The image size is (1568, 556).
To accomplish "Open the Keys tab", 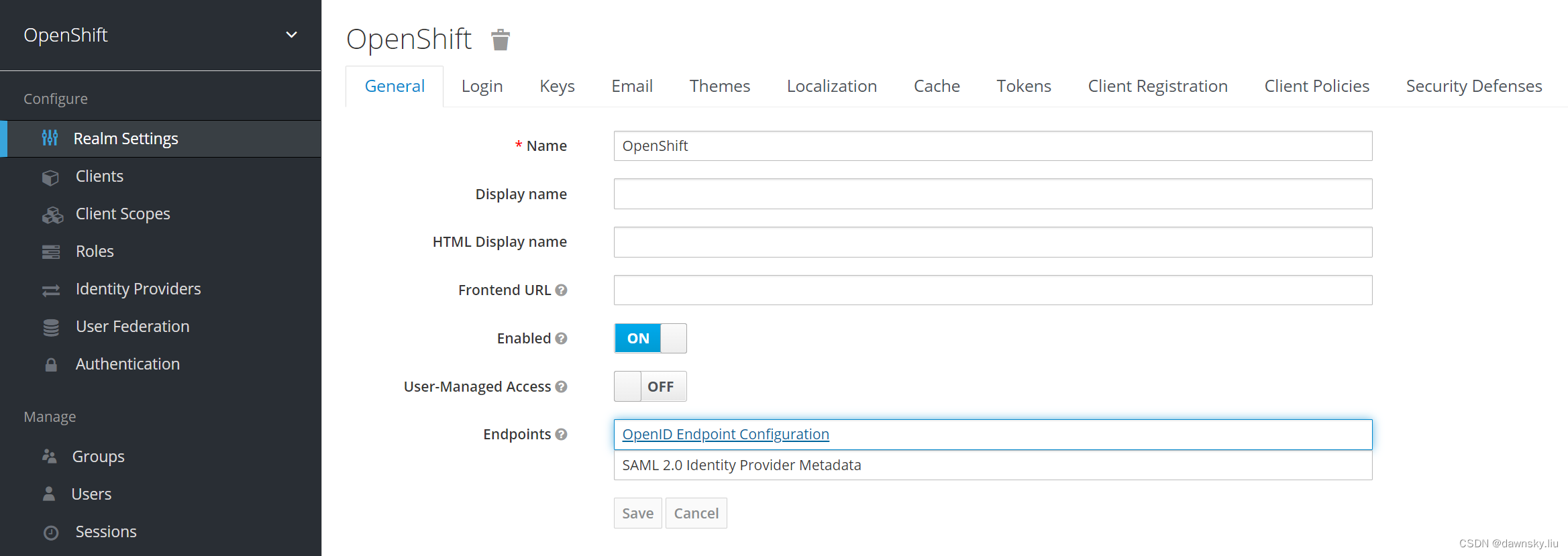I will click(x=557, y=86).
